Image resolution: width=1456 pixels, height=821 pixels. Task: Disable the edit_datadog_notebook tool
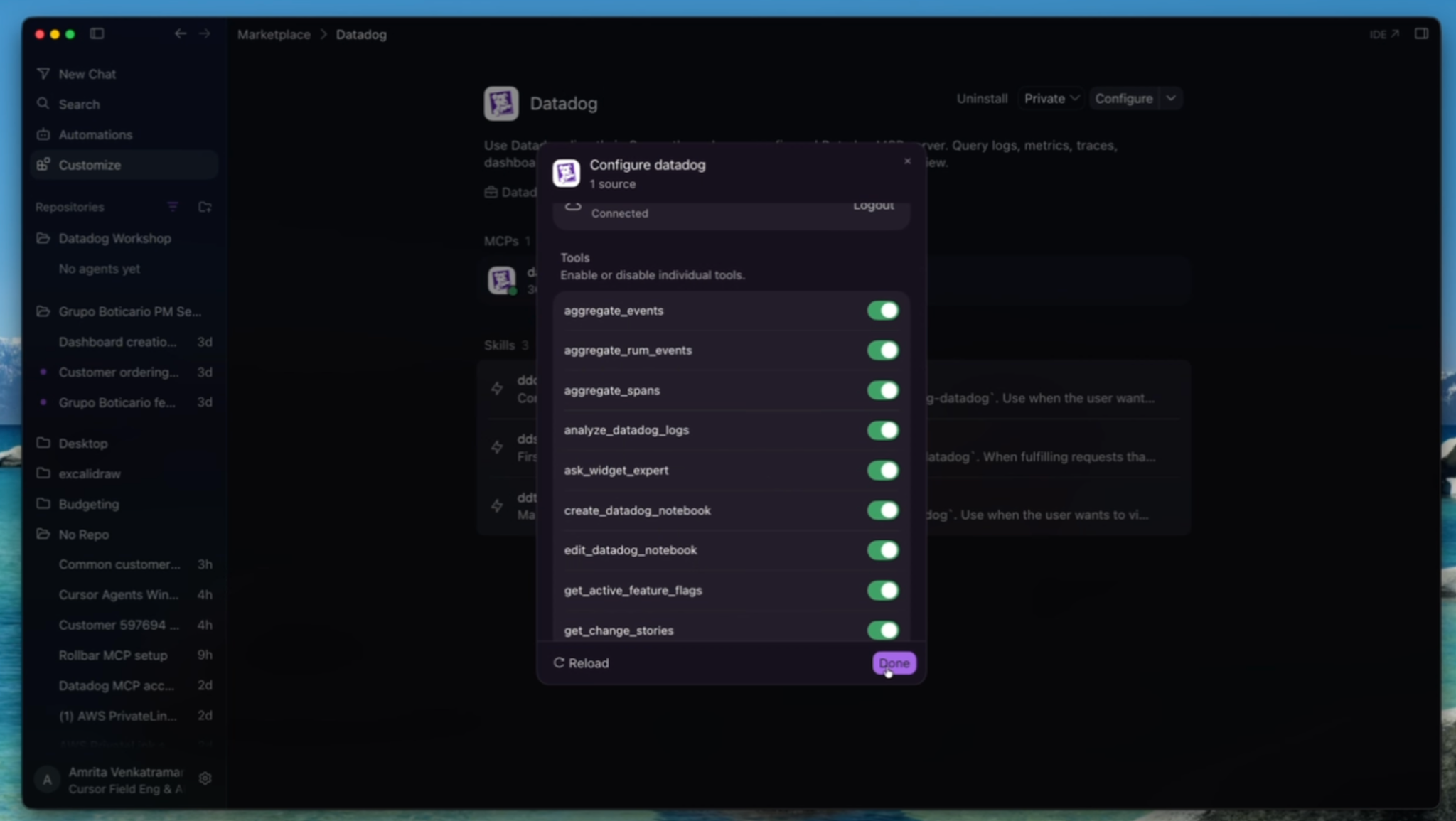pos(883,550)
